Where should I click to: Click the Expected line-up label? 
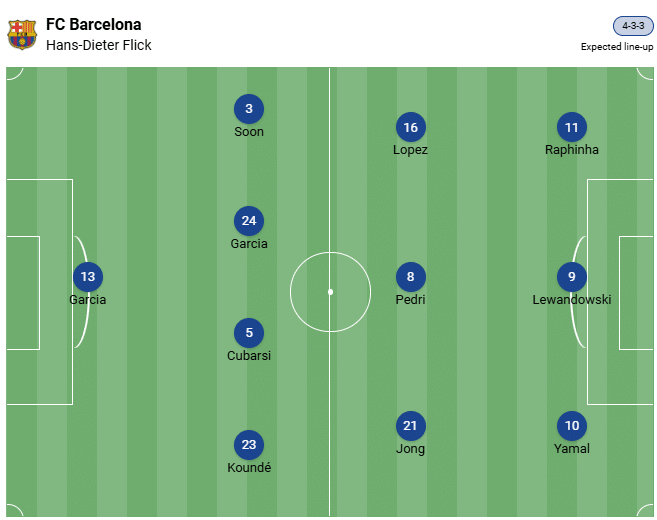(617, 46)
